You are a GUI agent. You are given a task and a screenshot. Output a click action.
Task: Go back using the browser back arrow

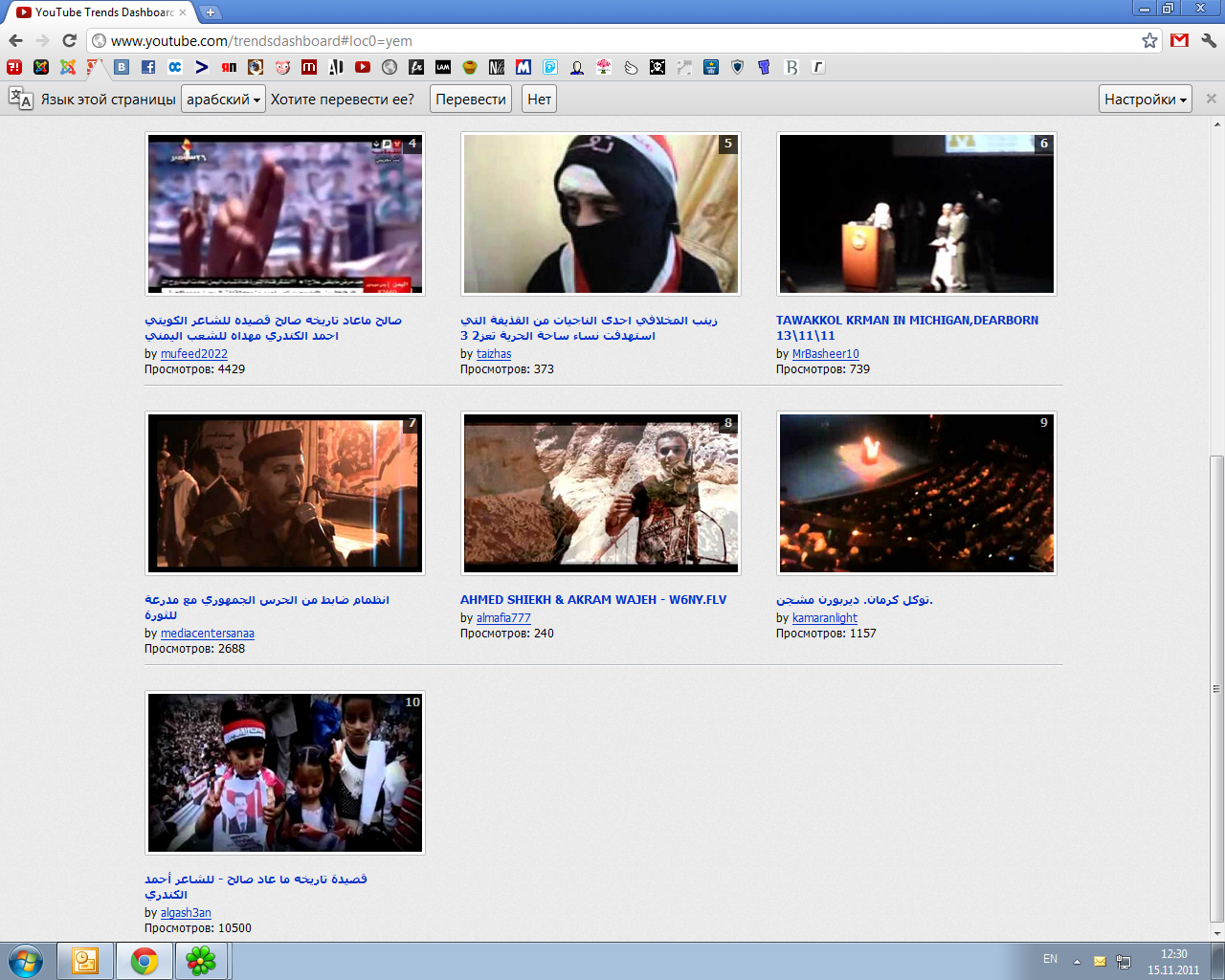[15, 40]
